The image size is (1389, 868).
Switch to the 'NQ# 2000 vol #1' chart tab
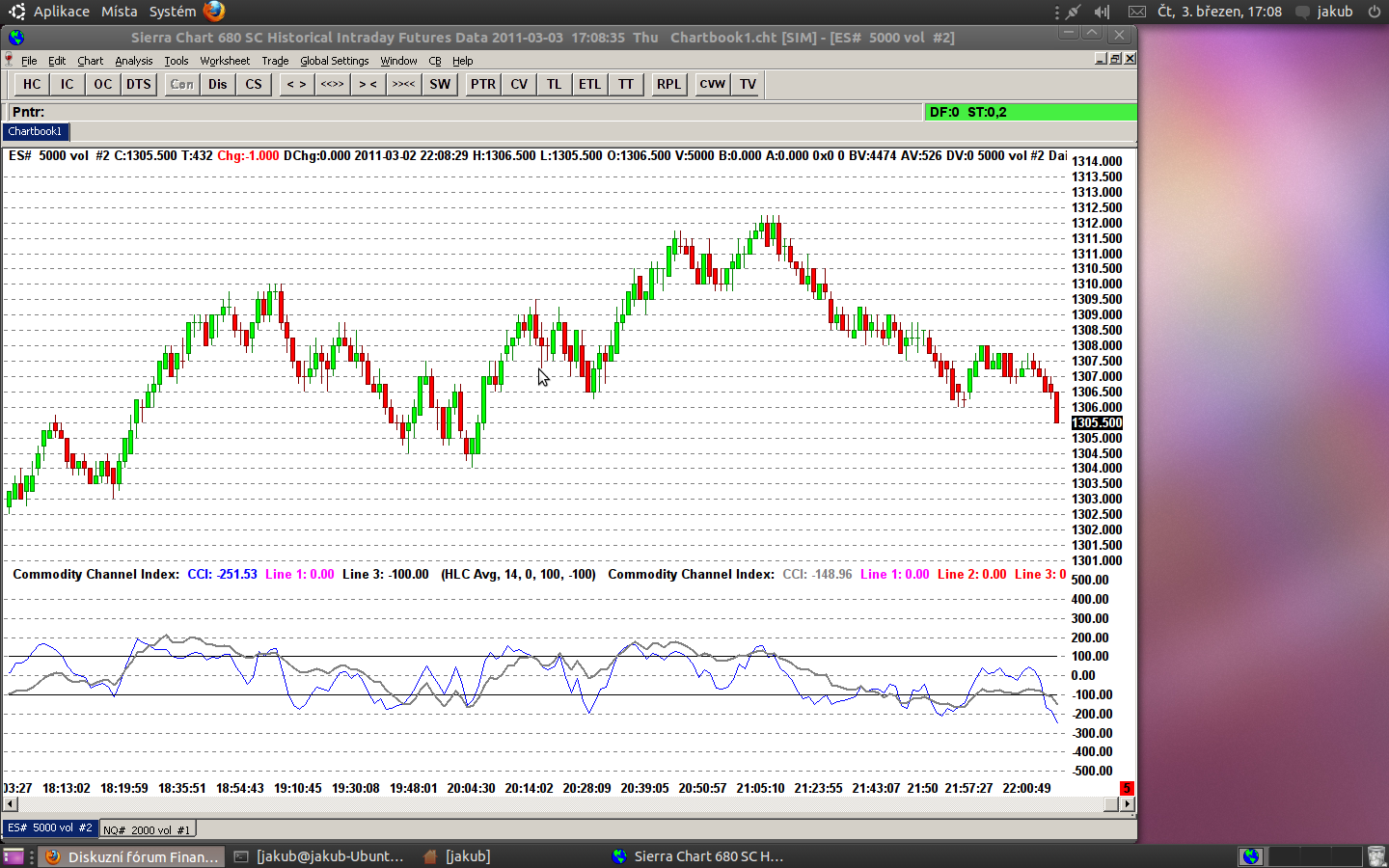(147, 829)
